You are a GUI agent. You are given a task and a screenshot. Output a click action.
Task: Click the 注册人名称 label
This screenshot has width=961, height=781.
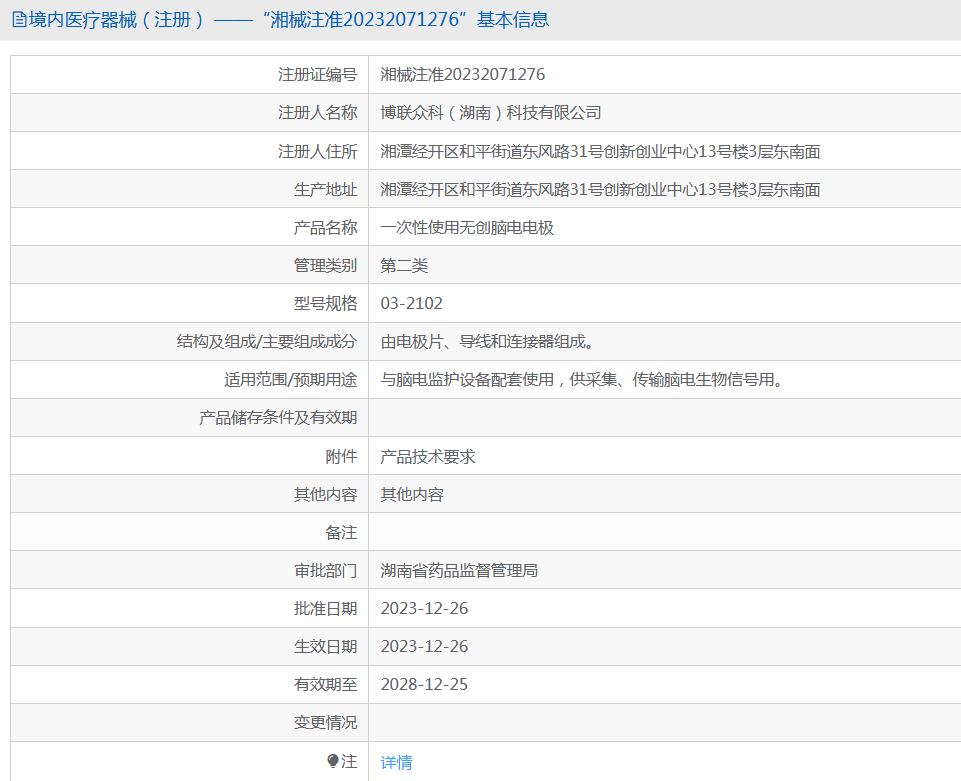coord(317,113)
